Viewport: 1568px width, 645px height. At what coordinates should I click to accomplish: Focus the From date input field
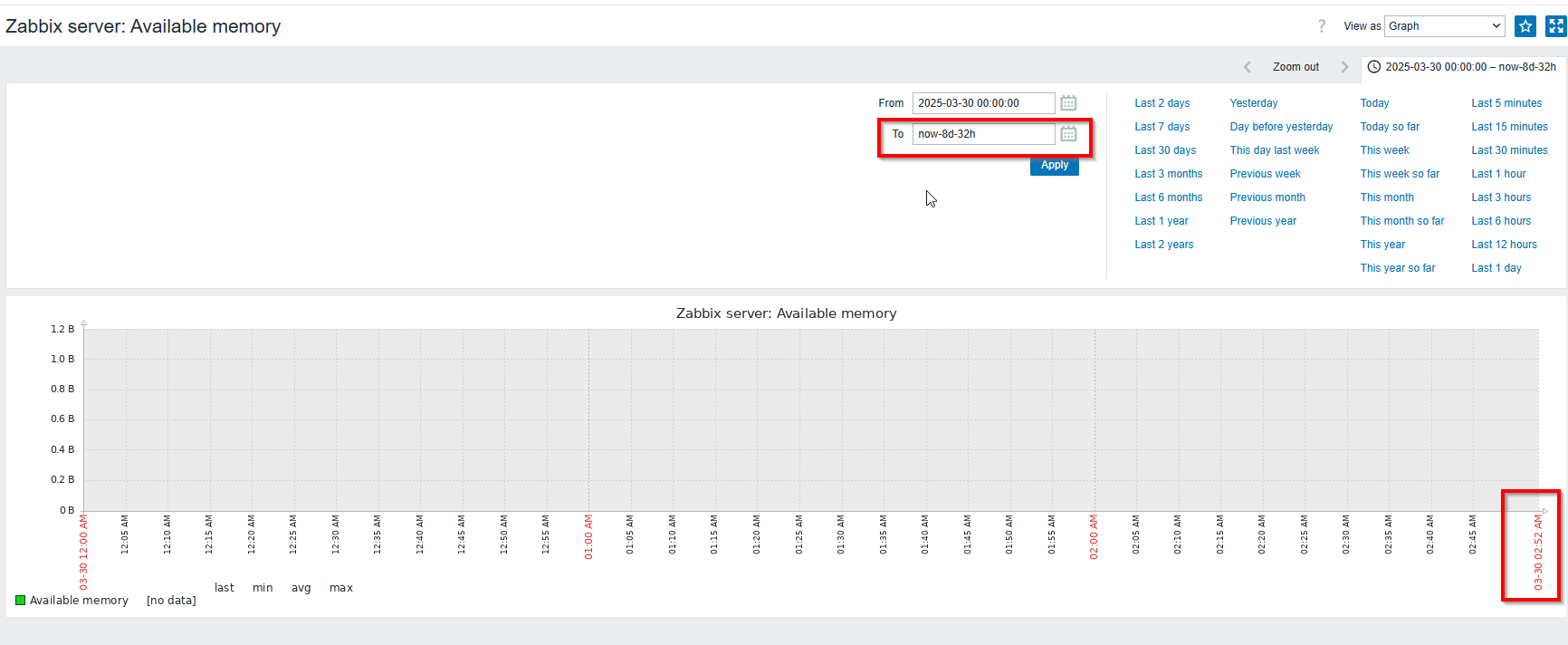(x=983, y=103)
